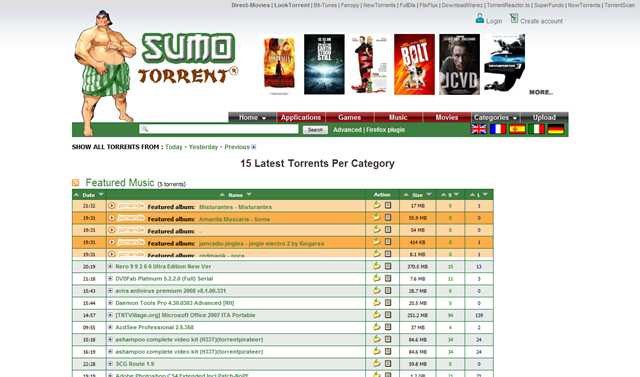Switch language with the French flag
640x377 pixels.
point(498,129)
